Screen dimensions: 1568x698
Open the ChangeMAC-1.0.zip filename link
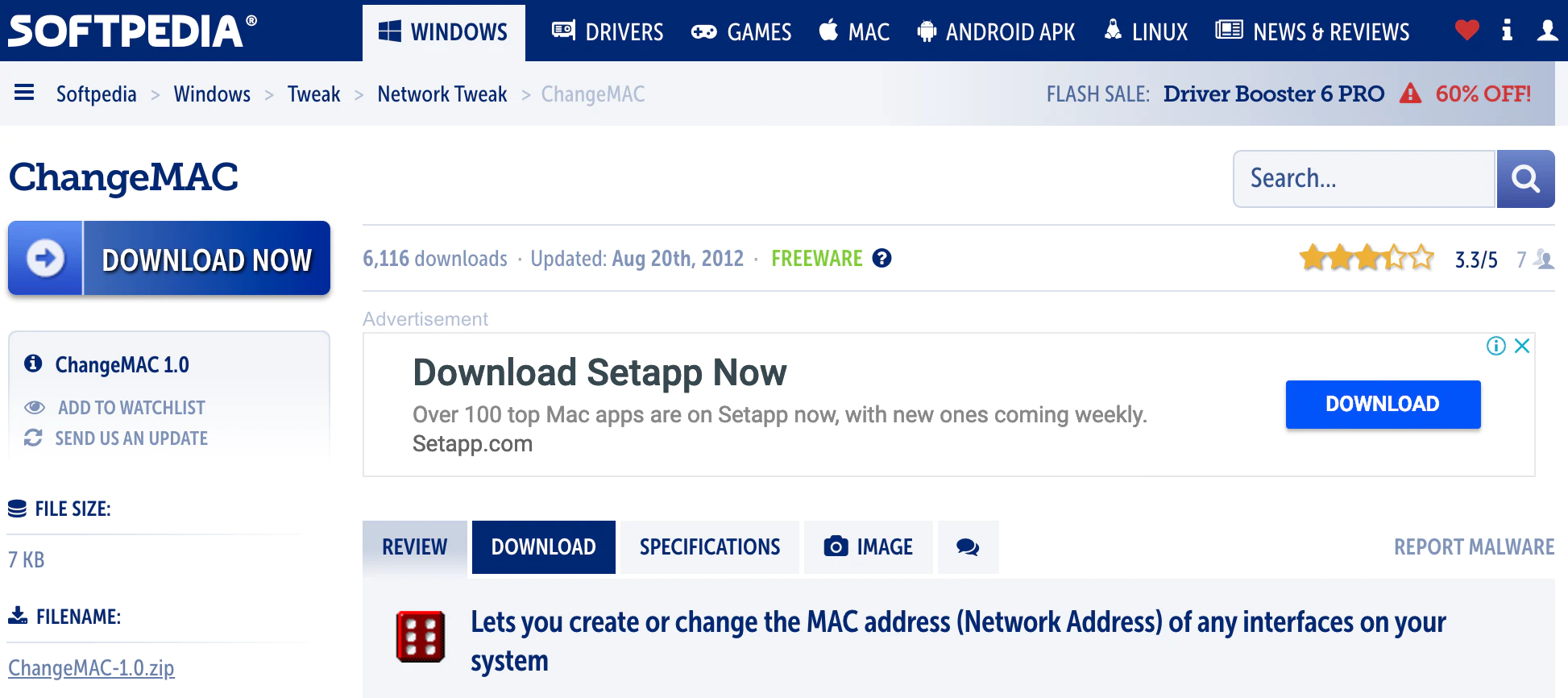click(x=91, y=668)
